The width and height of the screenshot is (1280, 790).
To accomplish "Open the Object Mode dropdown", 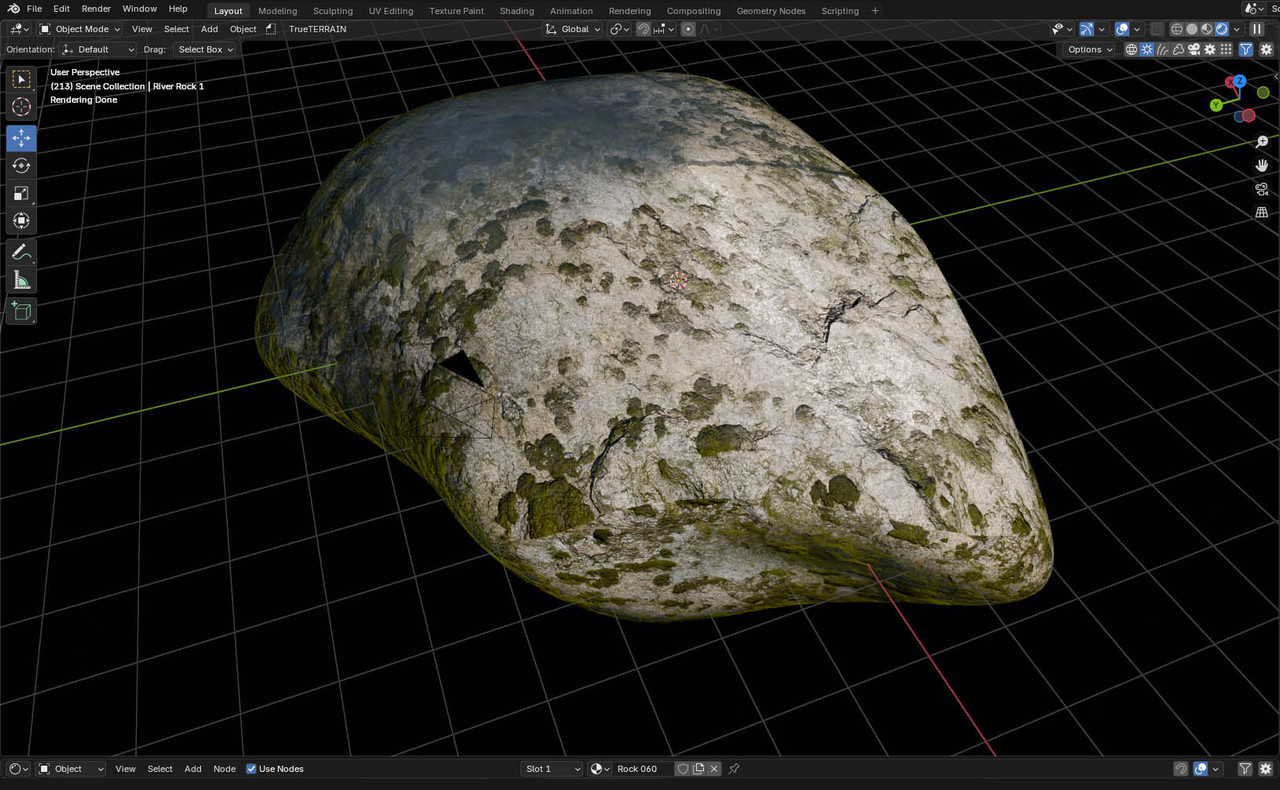I will pos(80,29).
